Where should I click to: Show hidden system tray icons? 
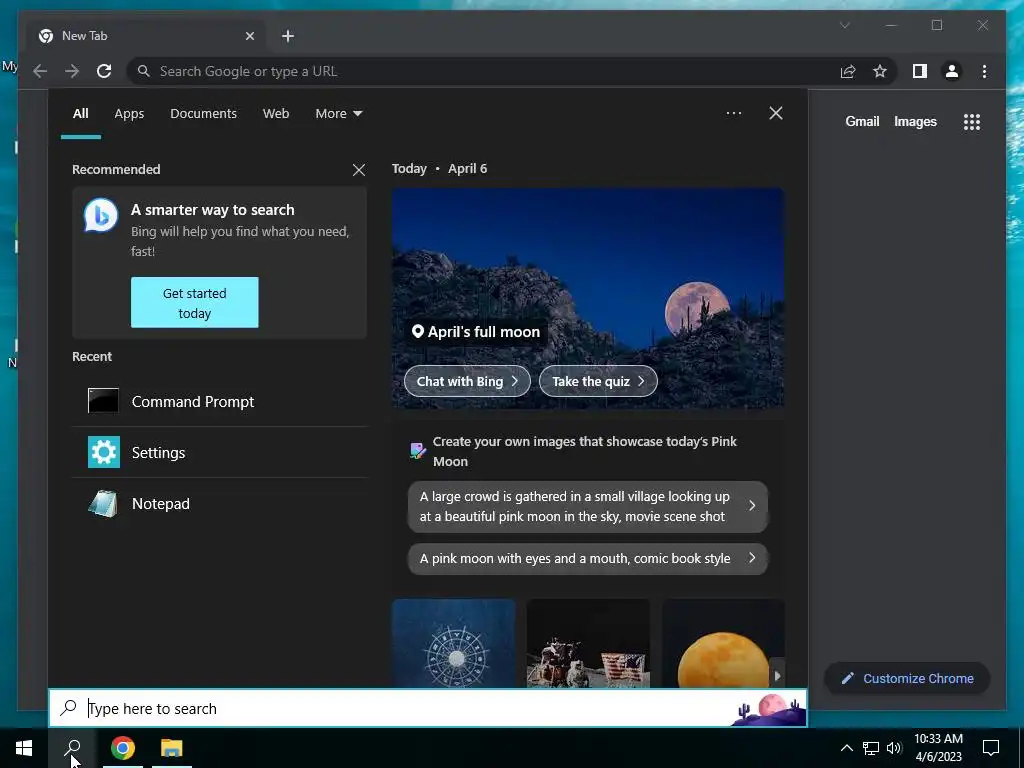pos(846,748)
